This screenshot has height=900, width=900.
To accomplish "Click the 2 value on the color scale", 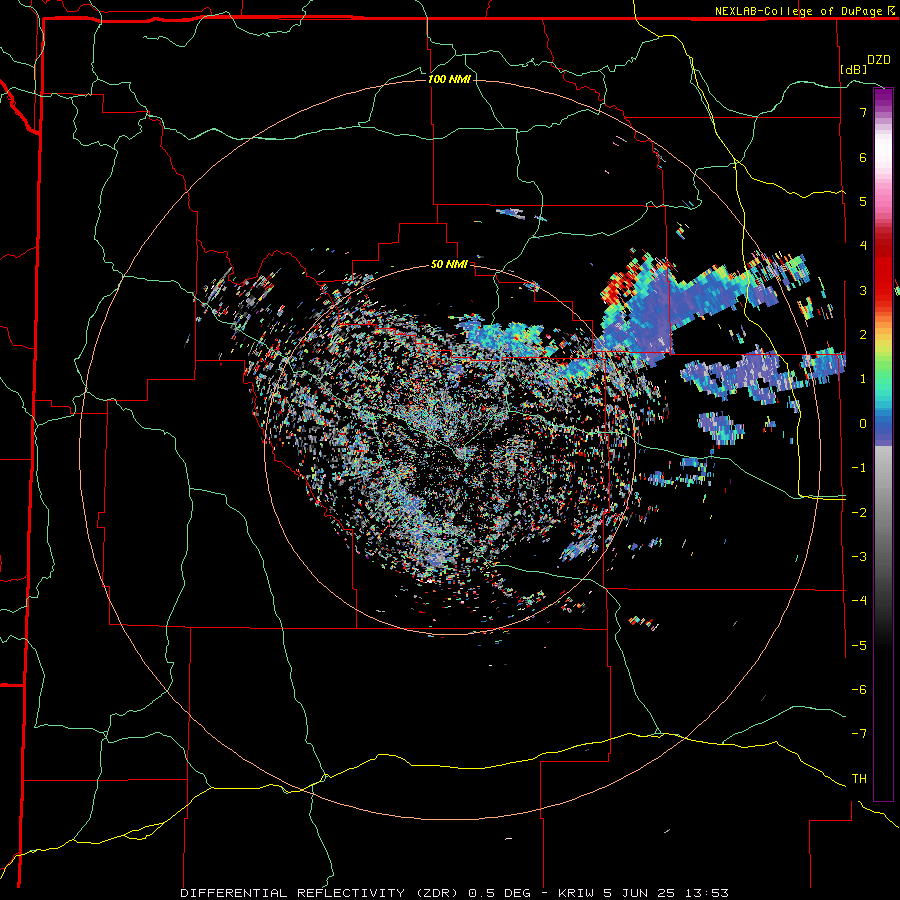I will 863,335.
